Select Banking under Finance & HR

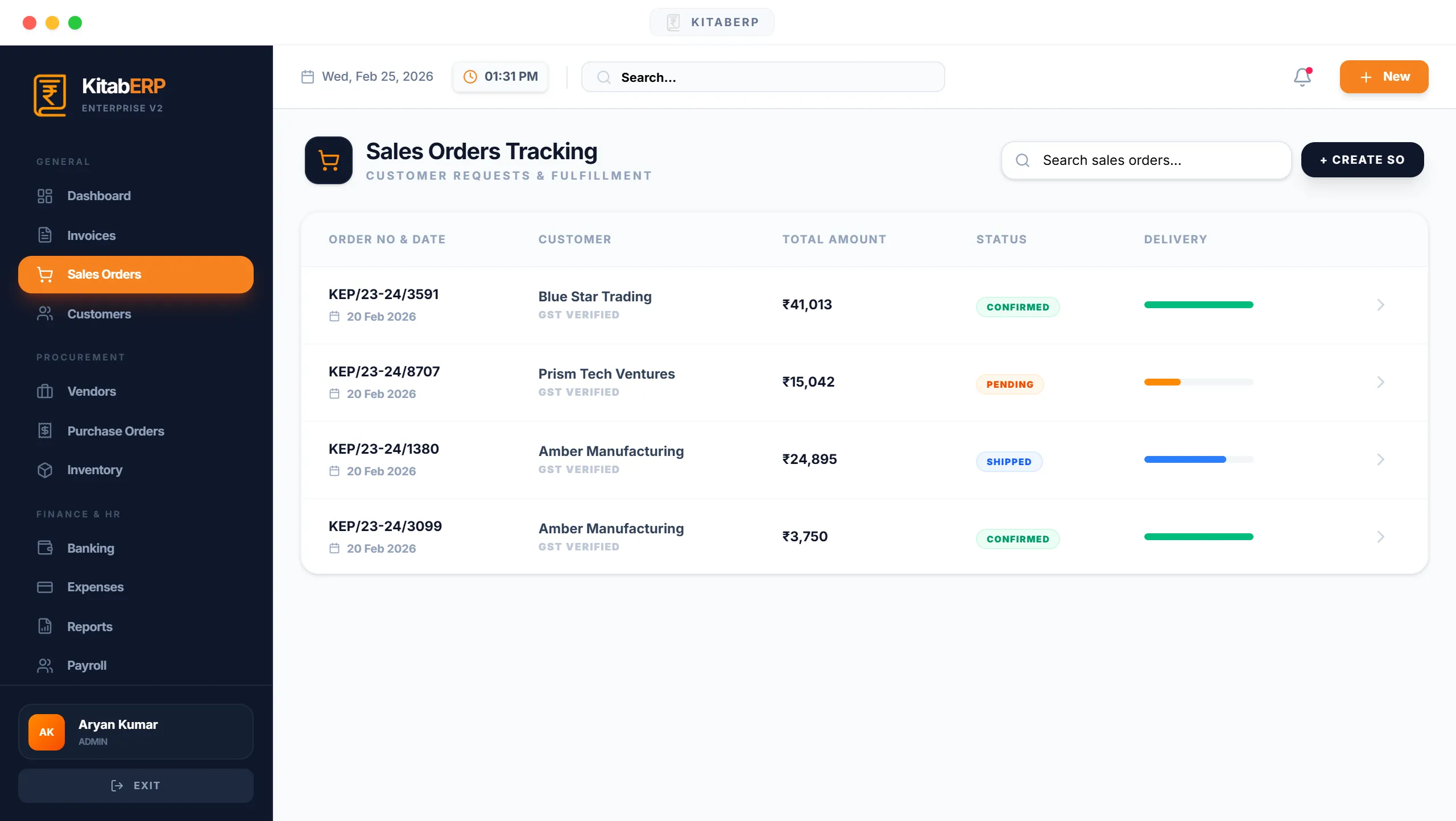tap(91, 548)
